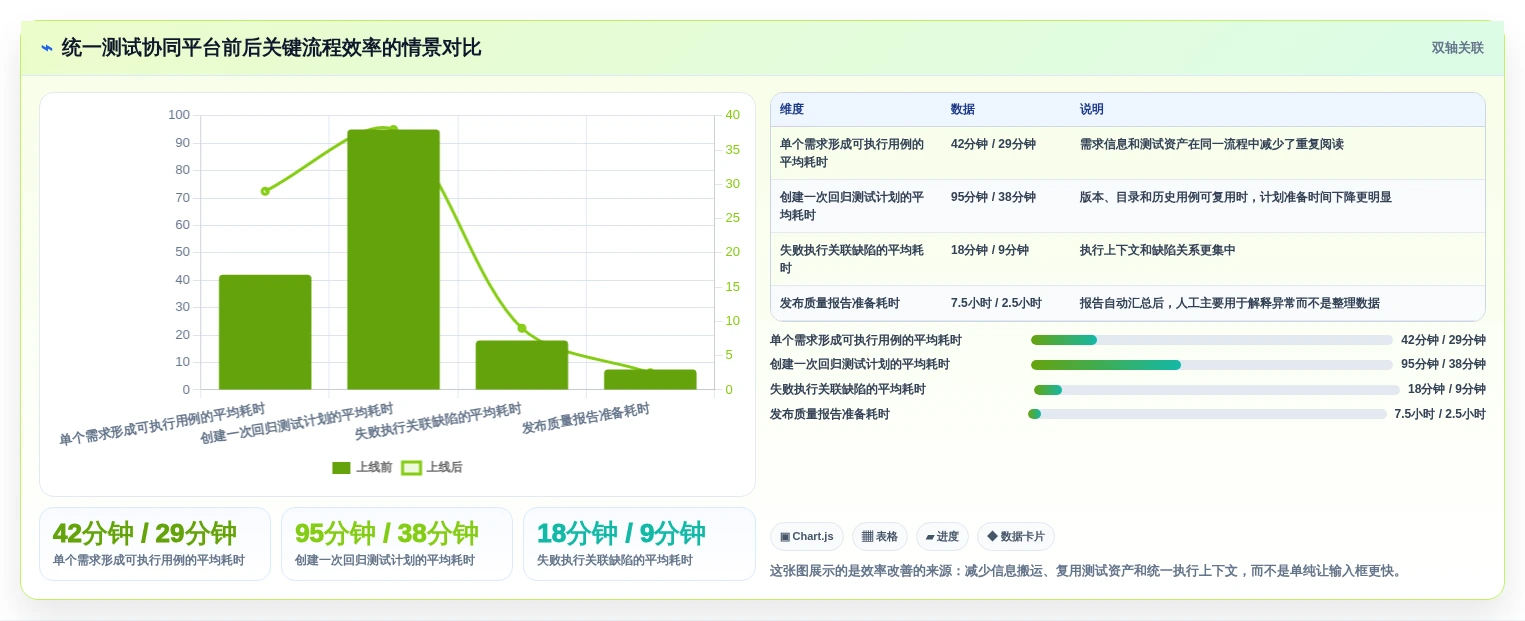Screen dimensions: 1525x621
Task: Click the footer summary starting 这张图展示的是效率改善的来源
Action: click(x=1088, y=571)
